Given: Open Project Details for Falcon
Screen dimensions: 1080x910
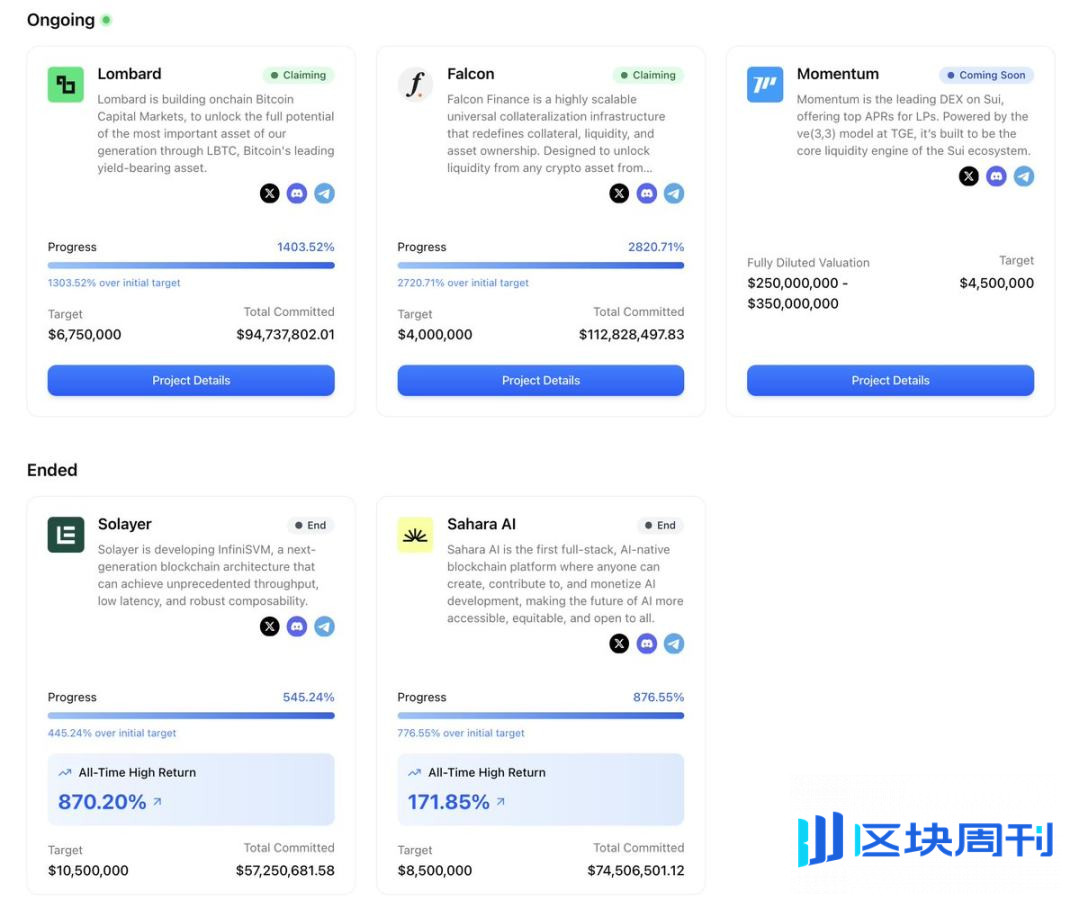Looking at the screenshot, I should point(540,381).
